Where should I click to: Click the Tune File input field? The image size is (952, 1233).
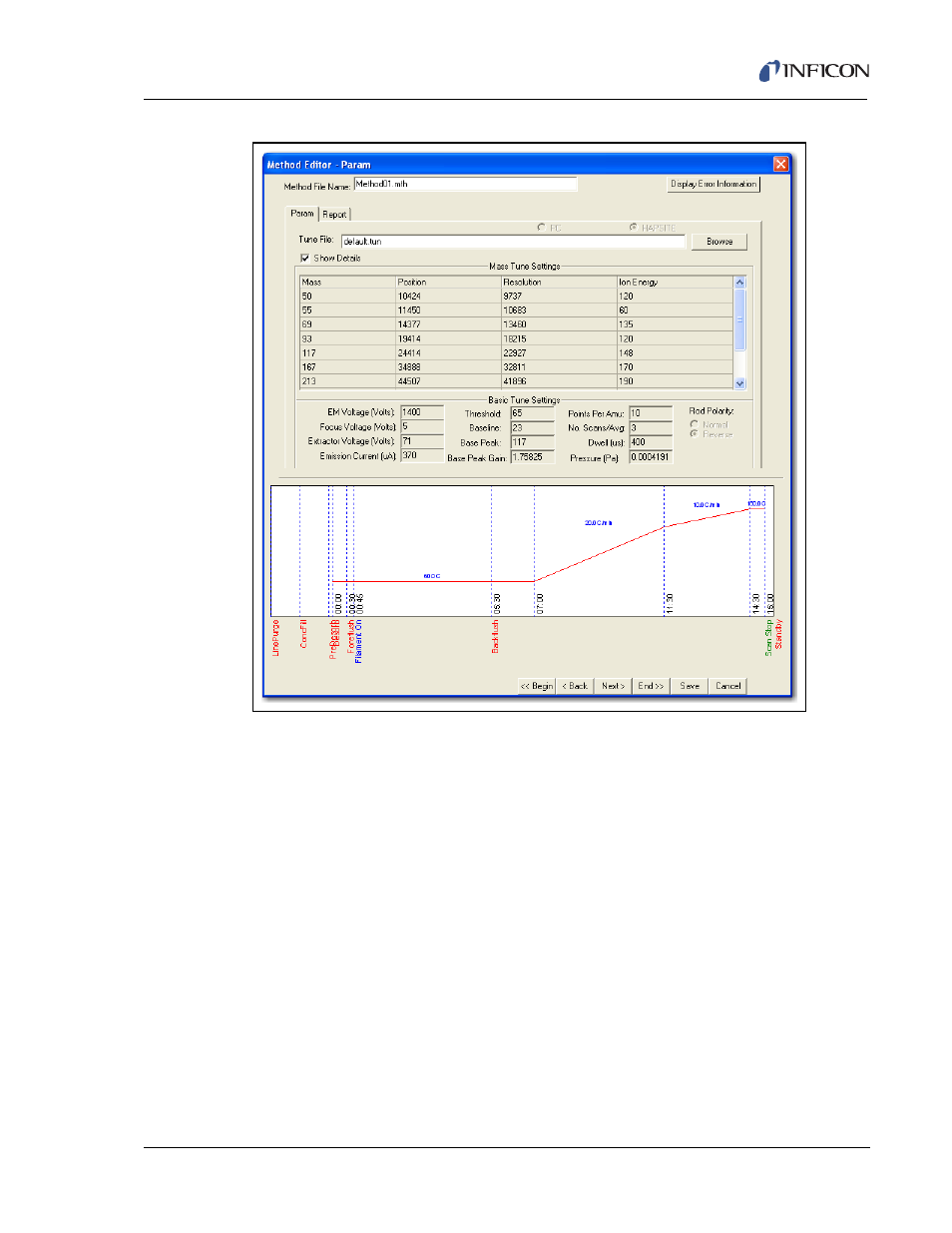point(513,241)
